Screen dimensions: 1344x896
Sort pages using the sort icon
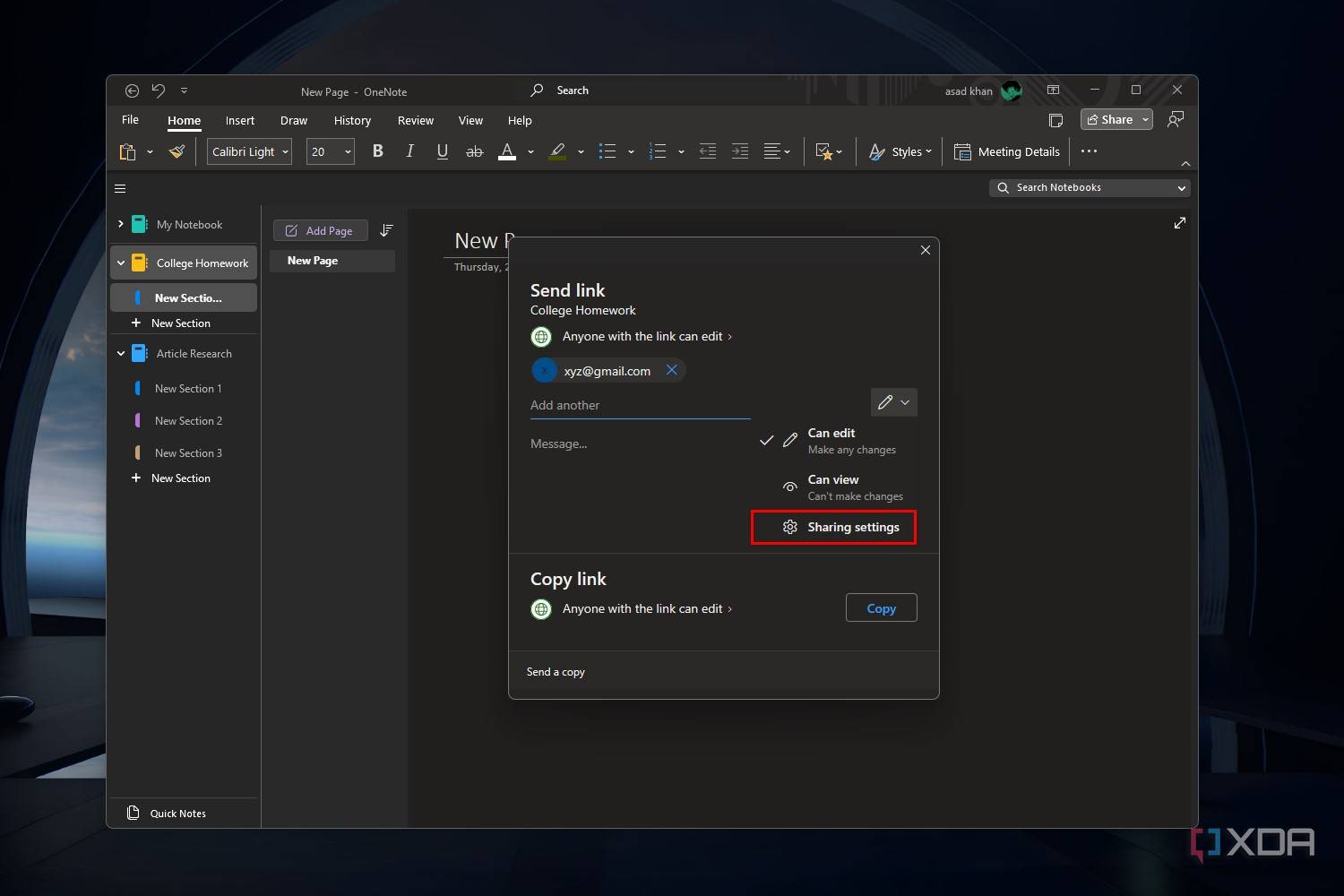click(386, 230)
